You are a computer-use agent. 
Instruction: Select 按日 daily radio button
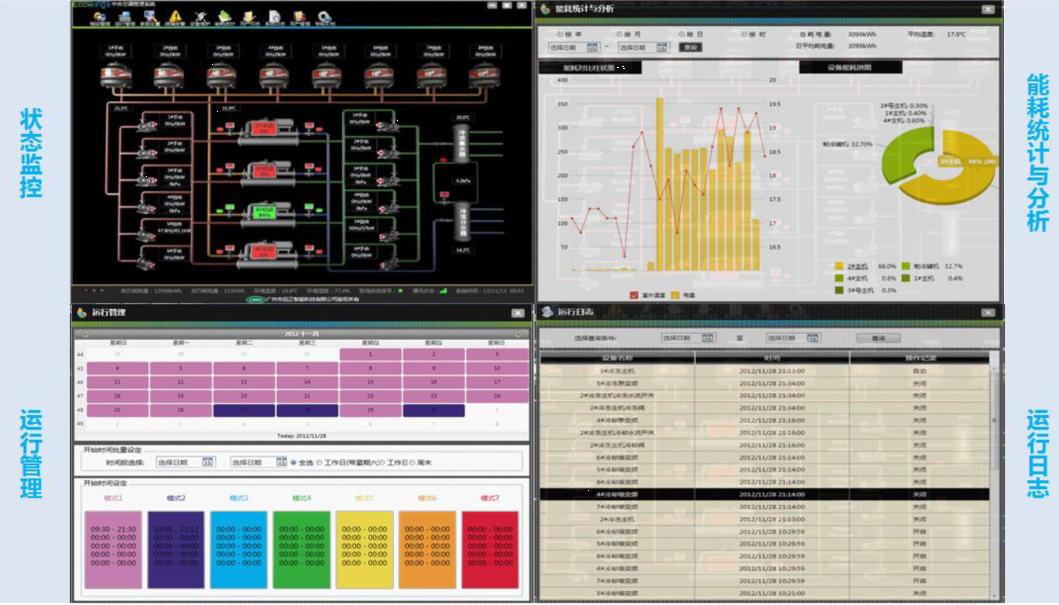coord(681,34)
